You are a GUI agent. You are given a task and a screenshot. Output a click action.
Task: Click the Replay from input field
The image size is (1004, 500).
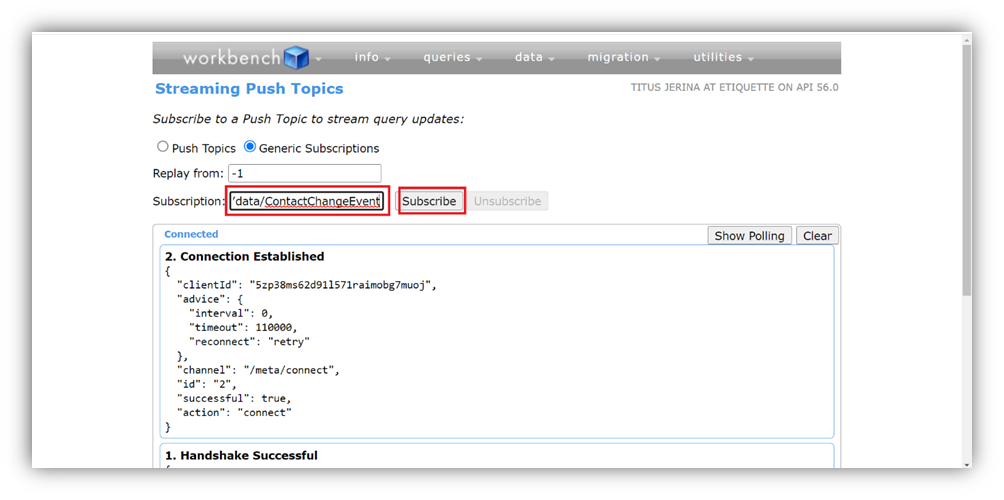(x=305, y=173)
